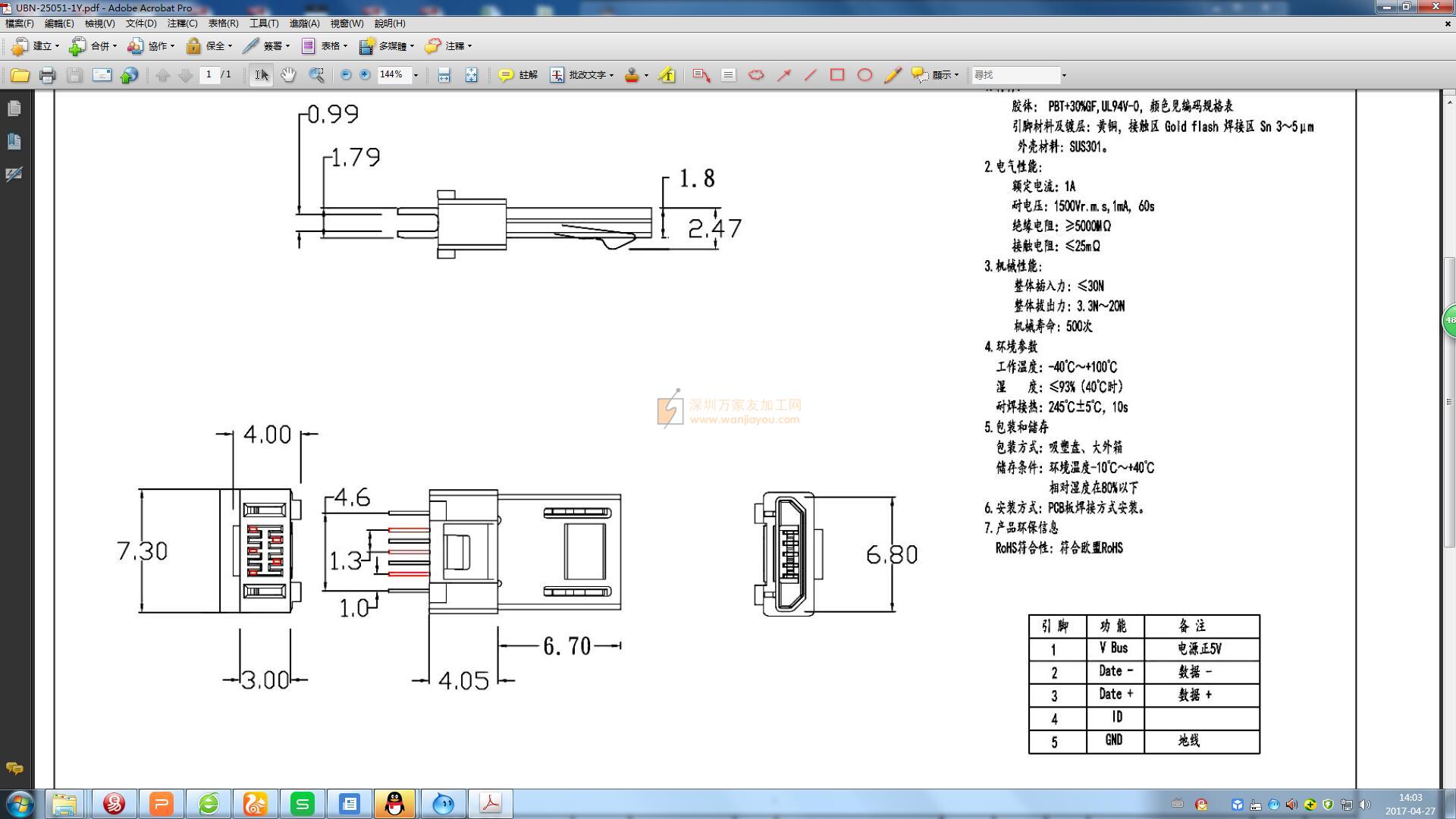Image resolution: width=1456 pixels, height=819 pixels.
Task: Open QQ penguin in the taskbar
Action: tap(394, 803)
